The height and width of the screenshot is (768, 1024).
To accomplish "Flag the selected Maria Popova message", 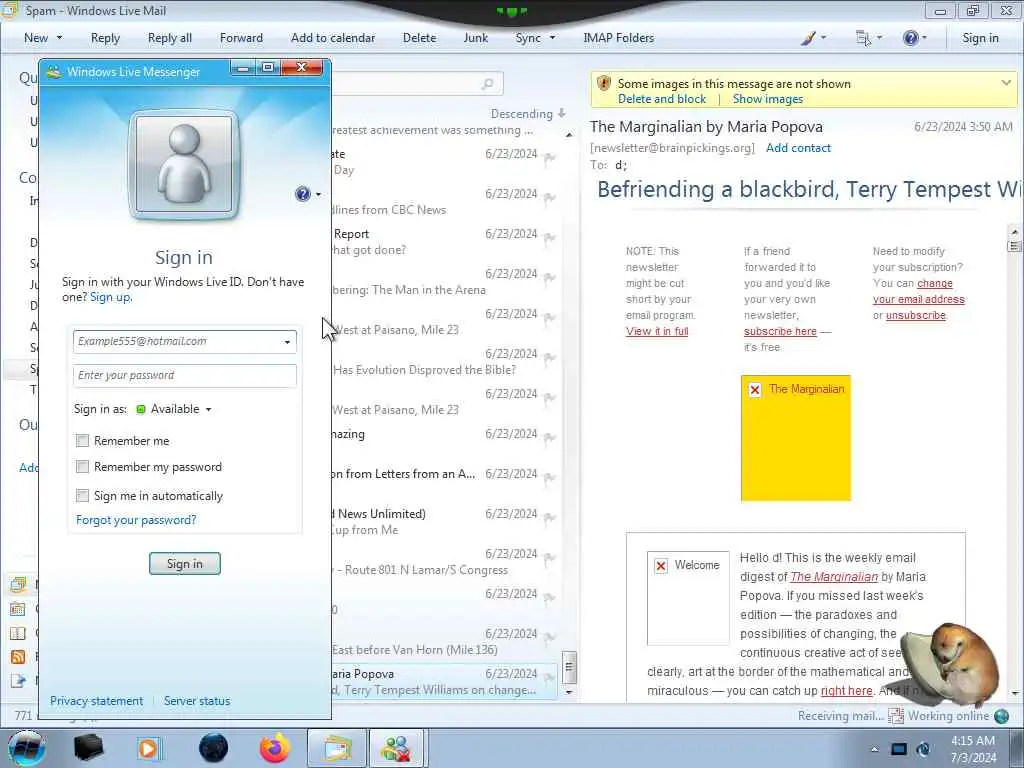I will point(549,678).
